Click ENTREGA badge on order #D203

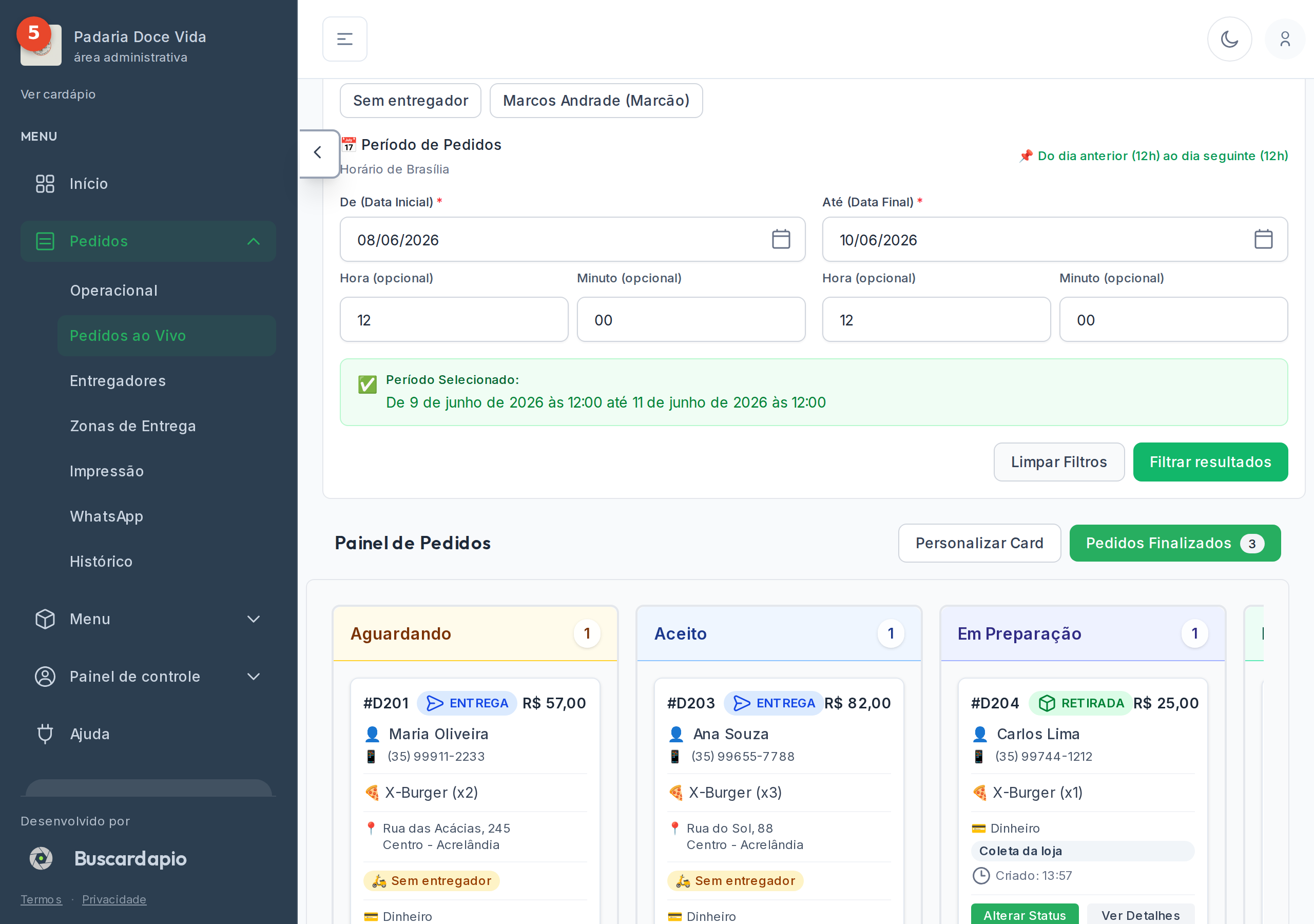pos(774,703)
